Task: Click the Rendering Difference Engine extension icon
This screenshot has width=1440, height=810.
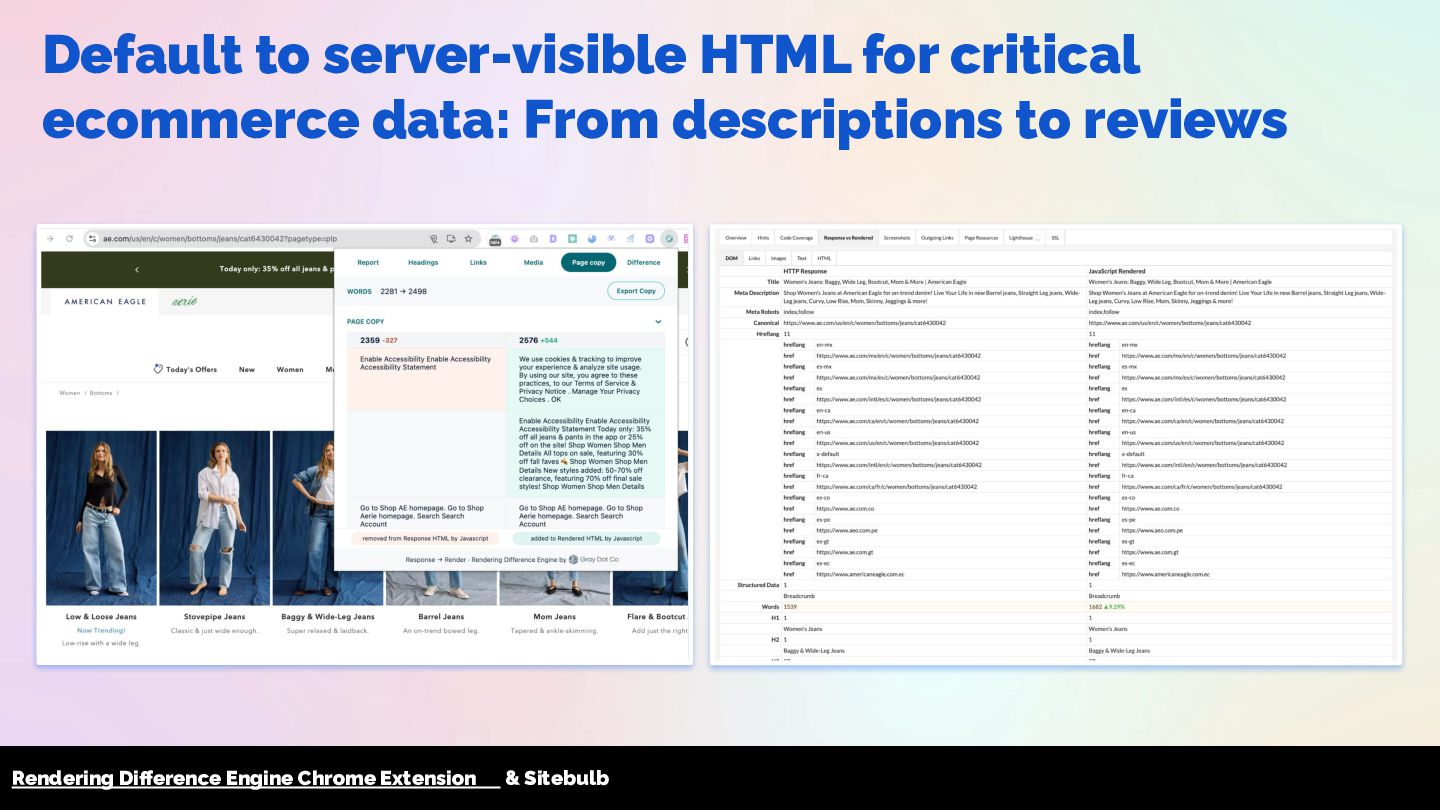Action: coord(669,239)
